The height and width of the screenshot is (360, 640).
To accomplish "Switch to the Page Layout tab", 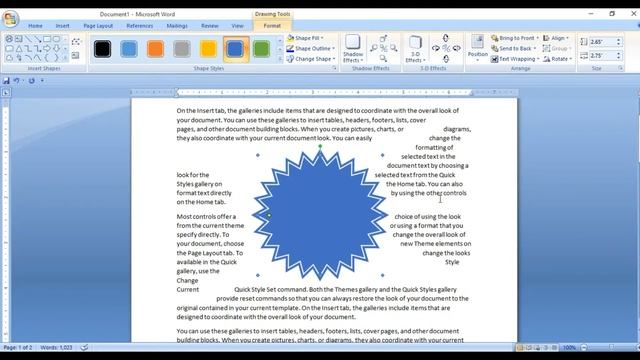I will (x=98, y=26).
